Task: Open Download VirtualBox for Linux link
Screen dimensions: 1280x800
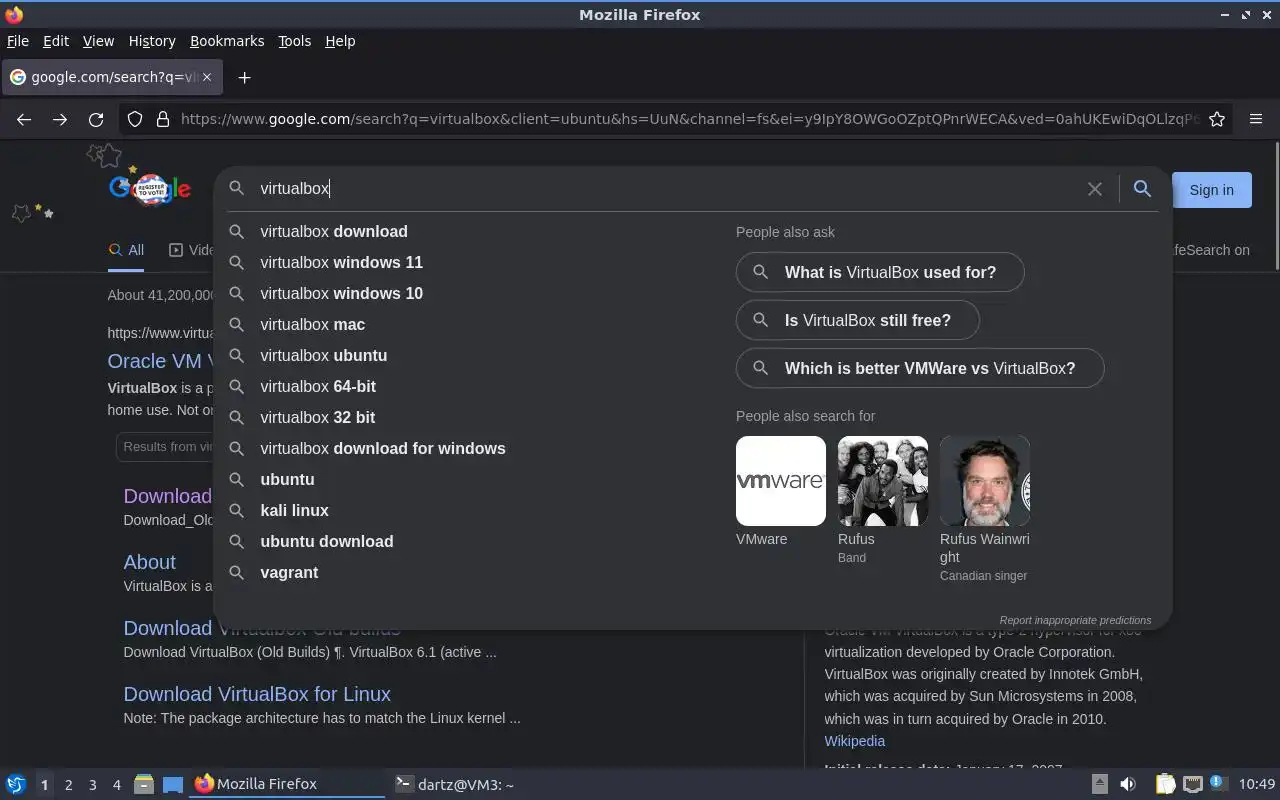Action: click(257, 694)
